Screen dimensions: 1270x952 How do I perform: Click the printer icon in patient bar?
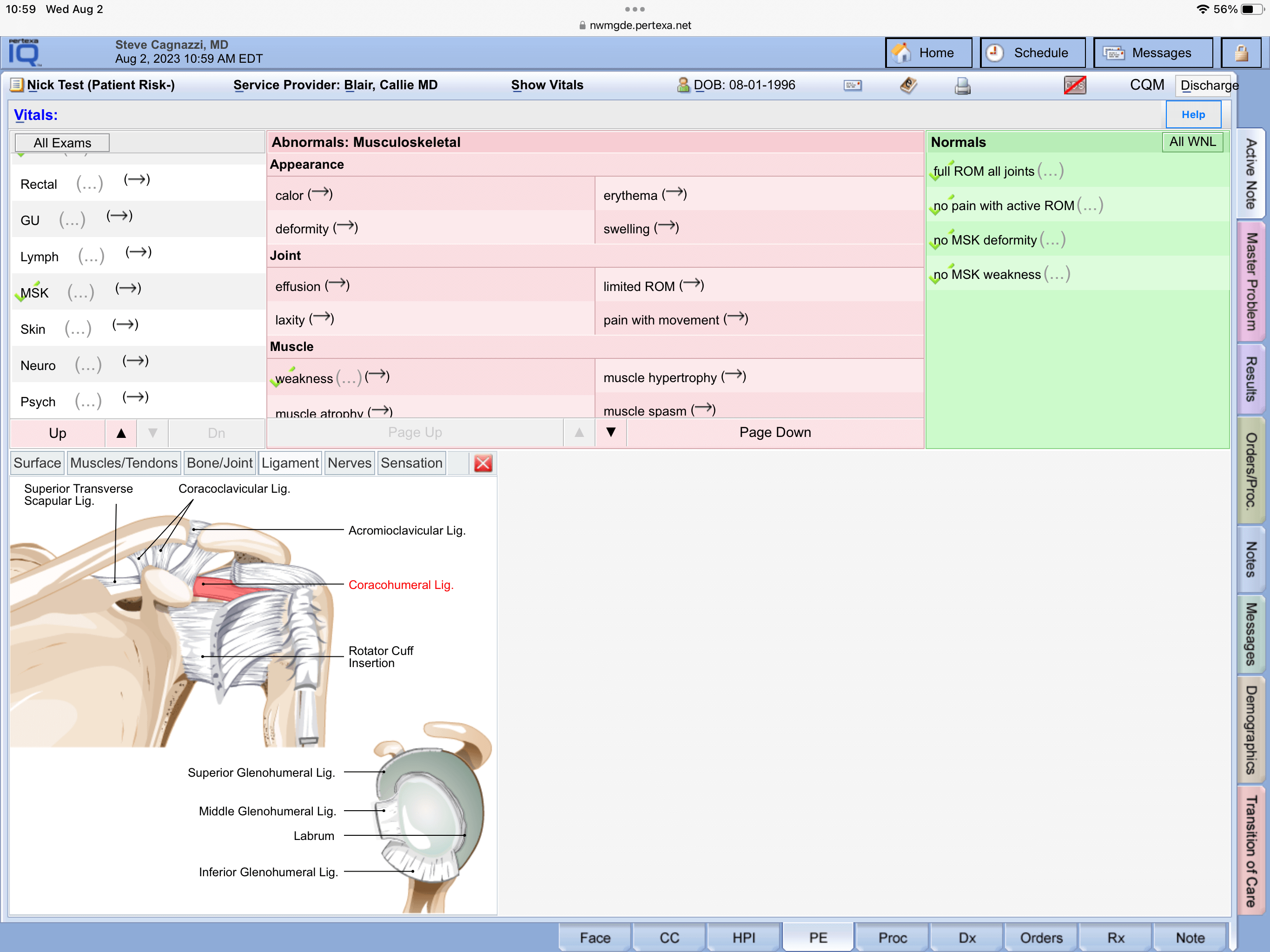[962, 86]
